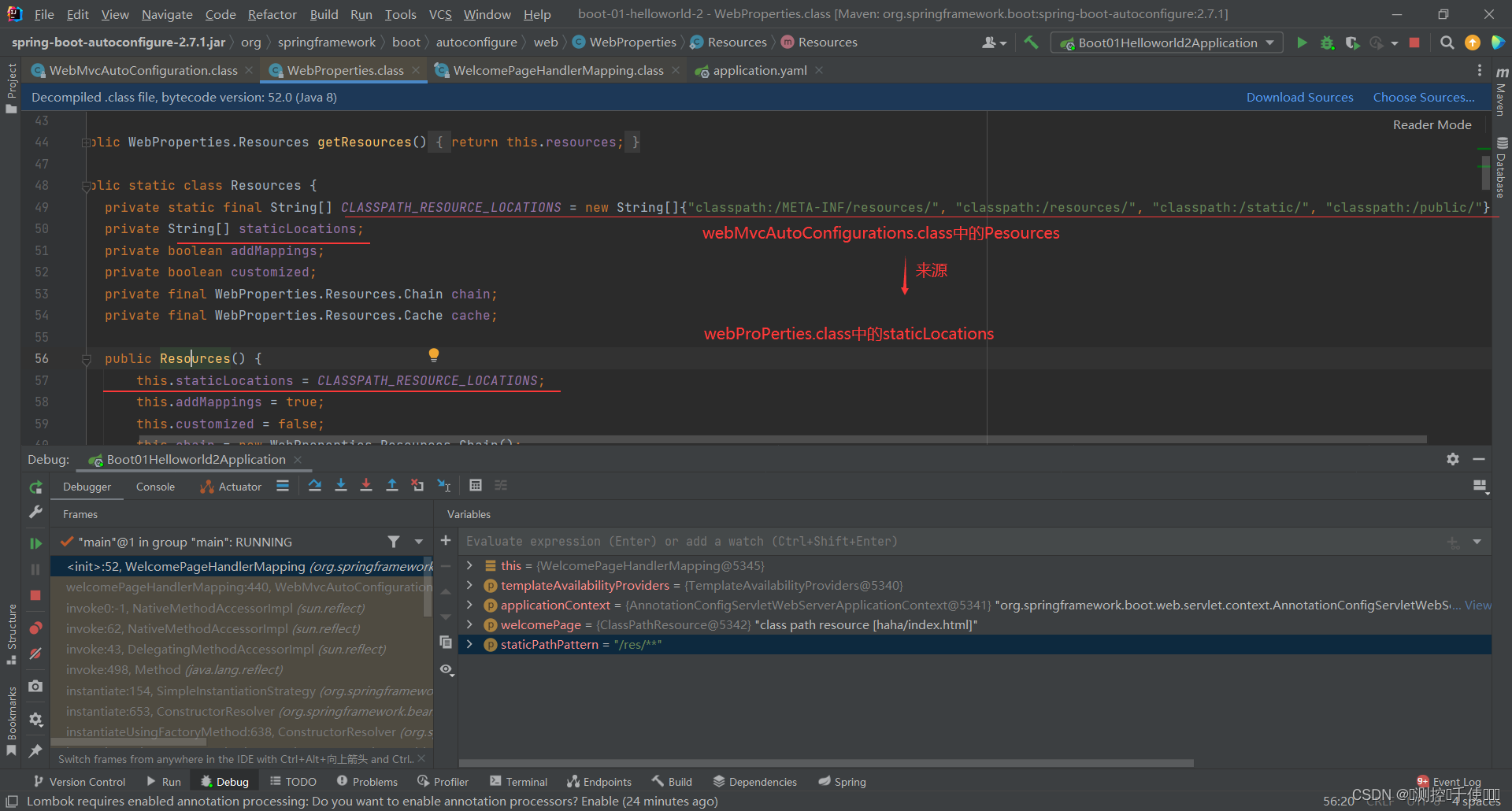Image resolution: width=1512 pixels, height=811 pixels.
Task: Click the Download Sources link
Action: [1299, 97]
